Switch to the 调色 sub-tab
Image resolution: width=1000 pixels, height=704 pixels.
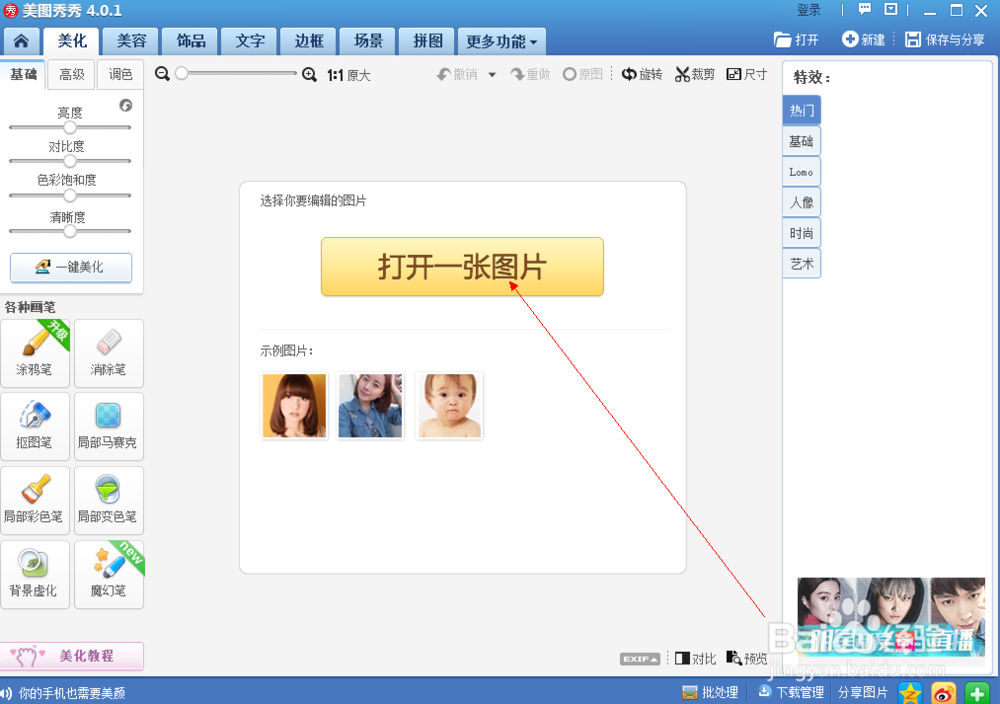pos(120,74)
